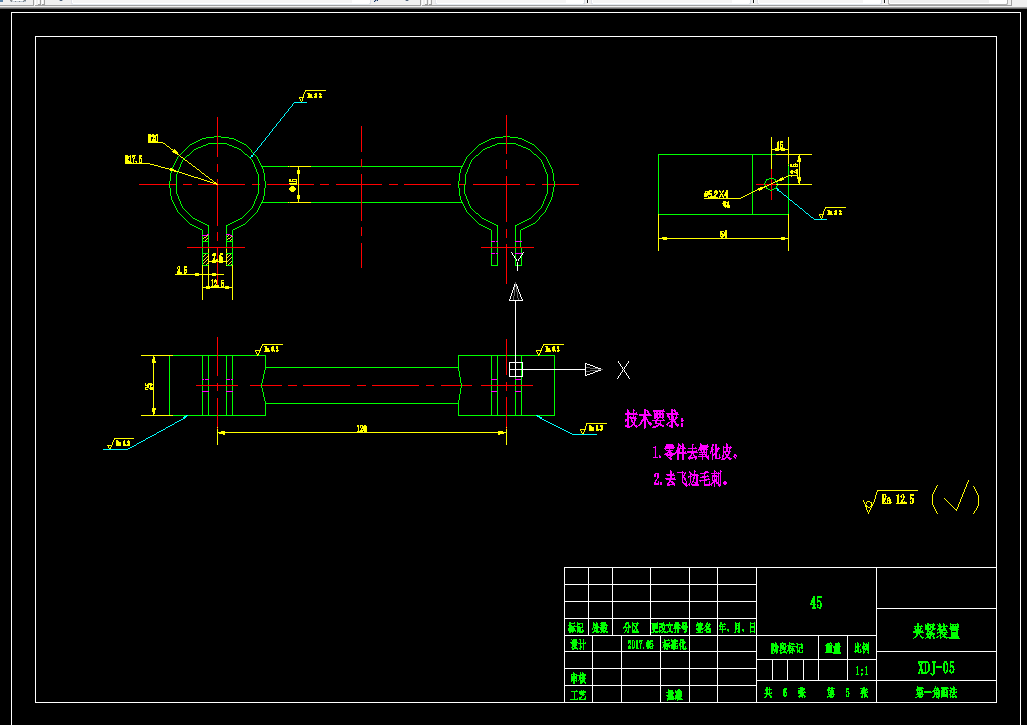Click roughness symbol at bottom-right of front view
The image size is (1027, 725).
[592, 428]
